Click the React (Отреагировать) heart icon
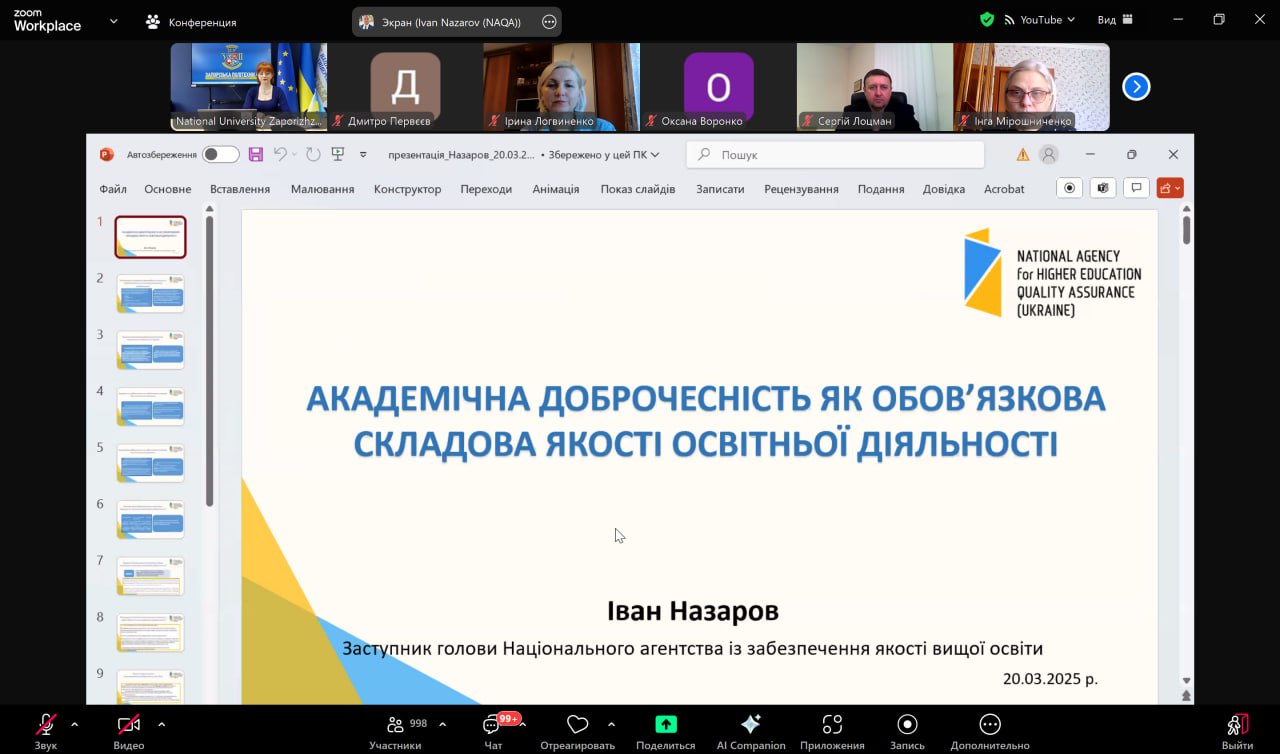Viewport: 1280px width, 754px height. [577, 725]
